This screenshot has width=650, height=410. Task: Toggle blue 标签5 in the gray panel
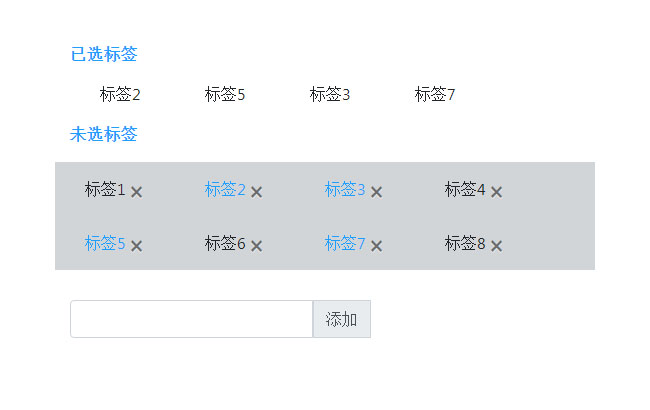(x=105, y=243)
